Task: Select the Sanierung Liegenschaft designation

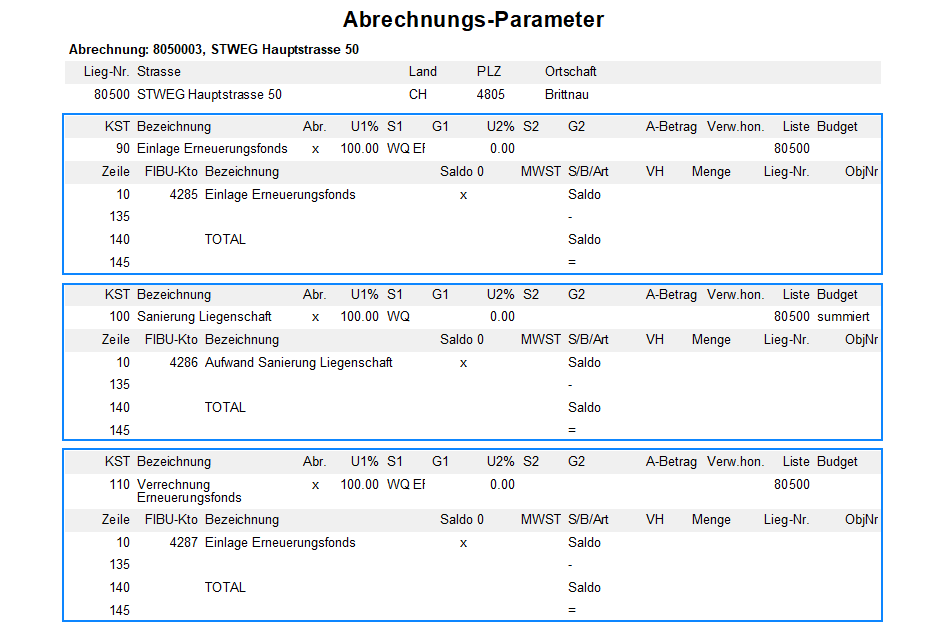Action: coord(205,317)
